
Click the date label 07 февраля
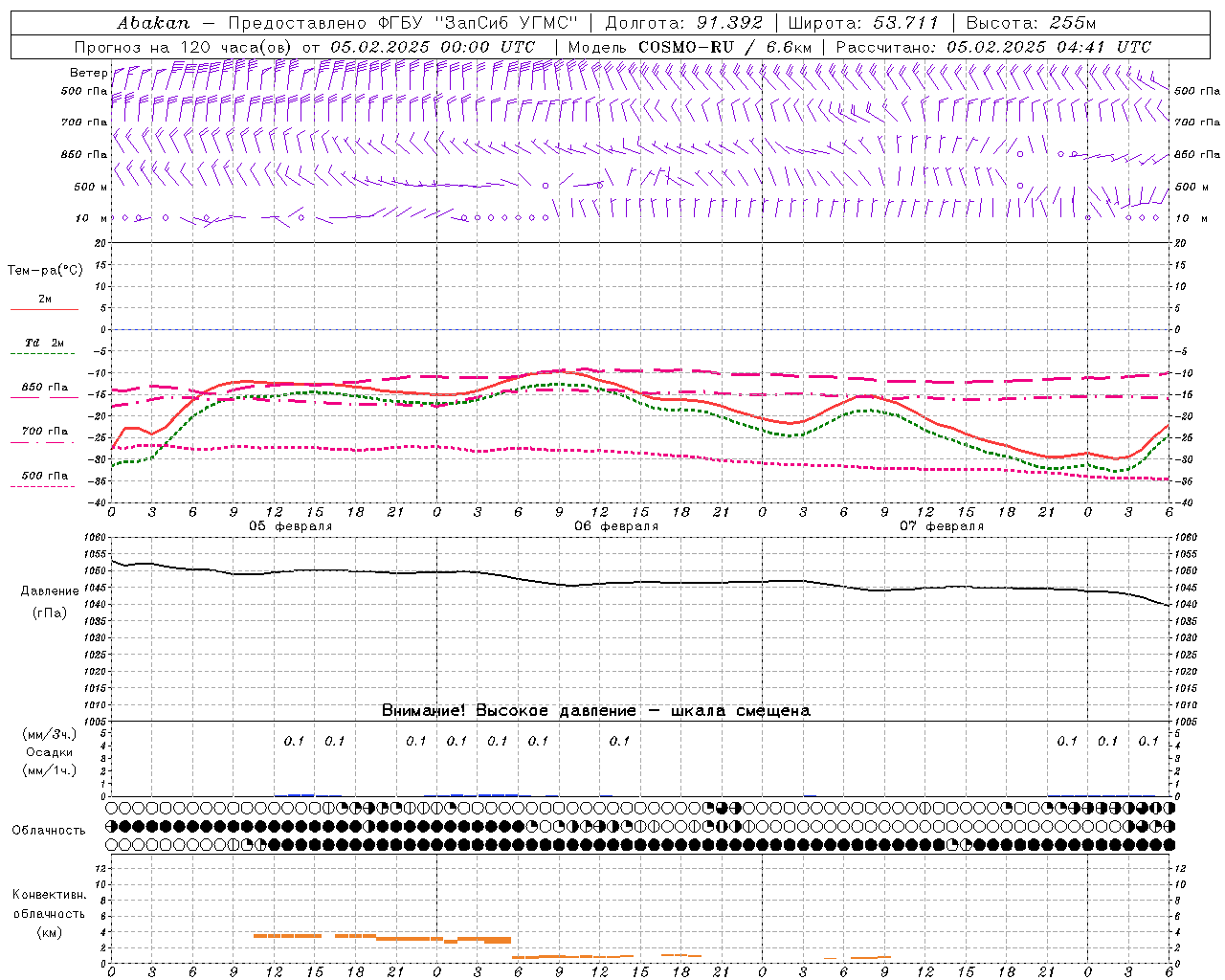click(x=942, y=526)
